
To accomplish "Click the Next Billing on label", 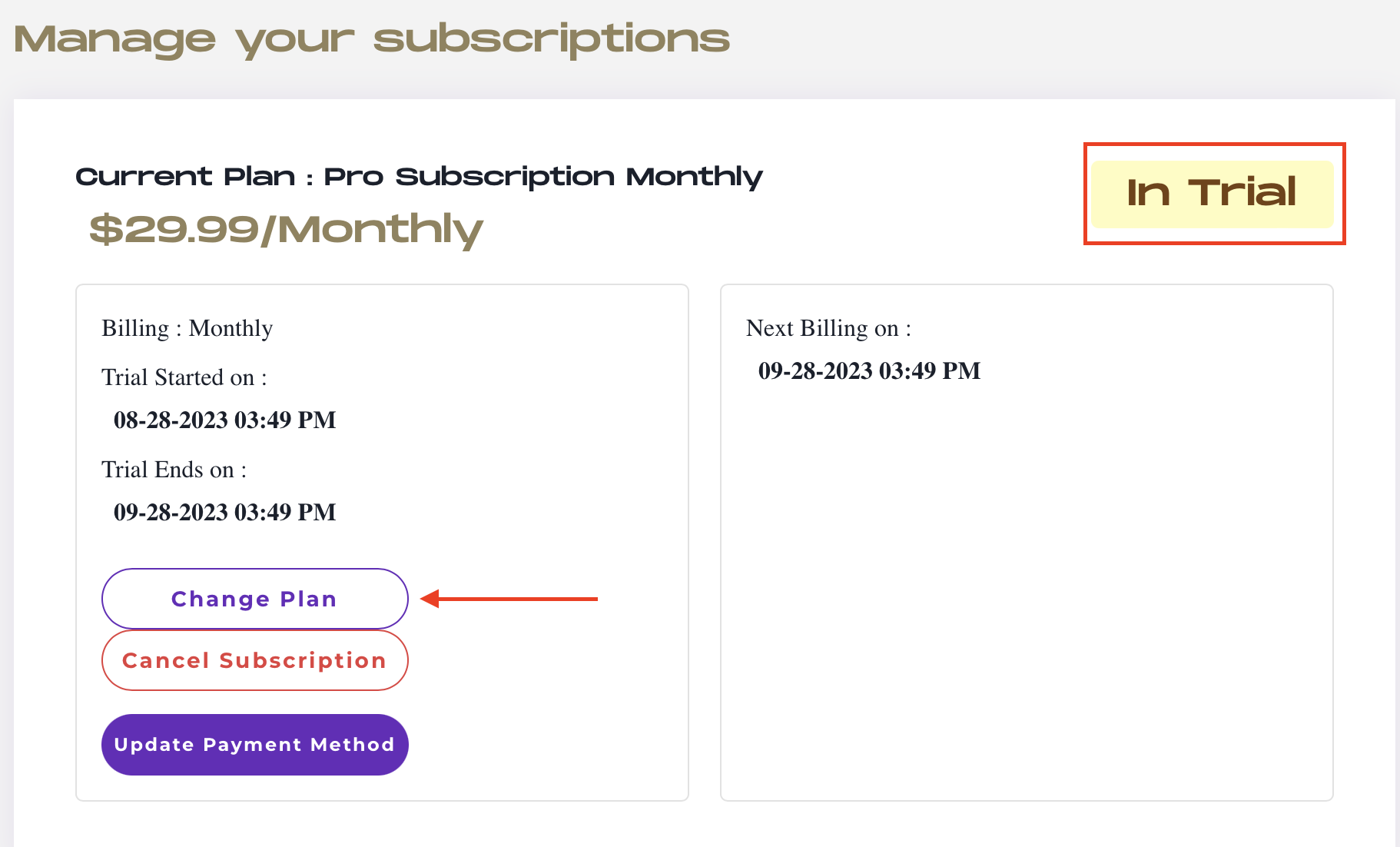I will coord(829,328).
